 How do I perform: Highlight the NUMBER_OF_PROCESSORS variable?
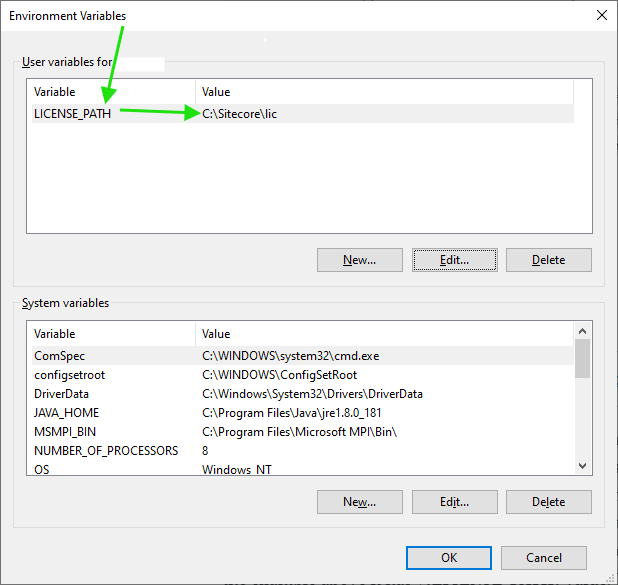[x=106, y=450]
